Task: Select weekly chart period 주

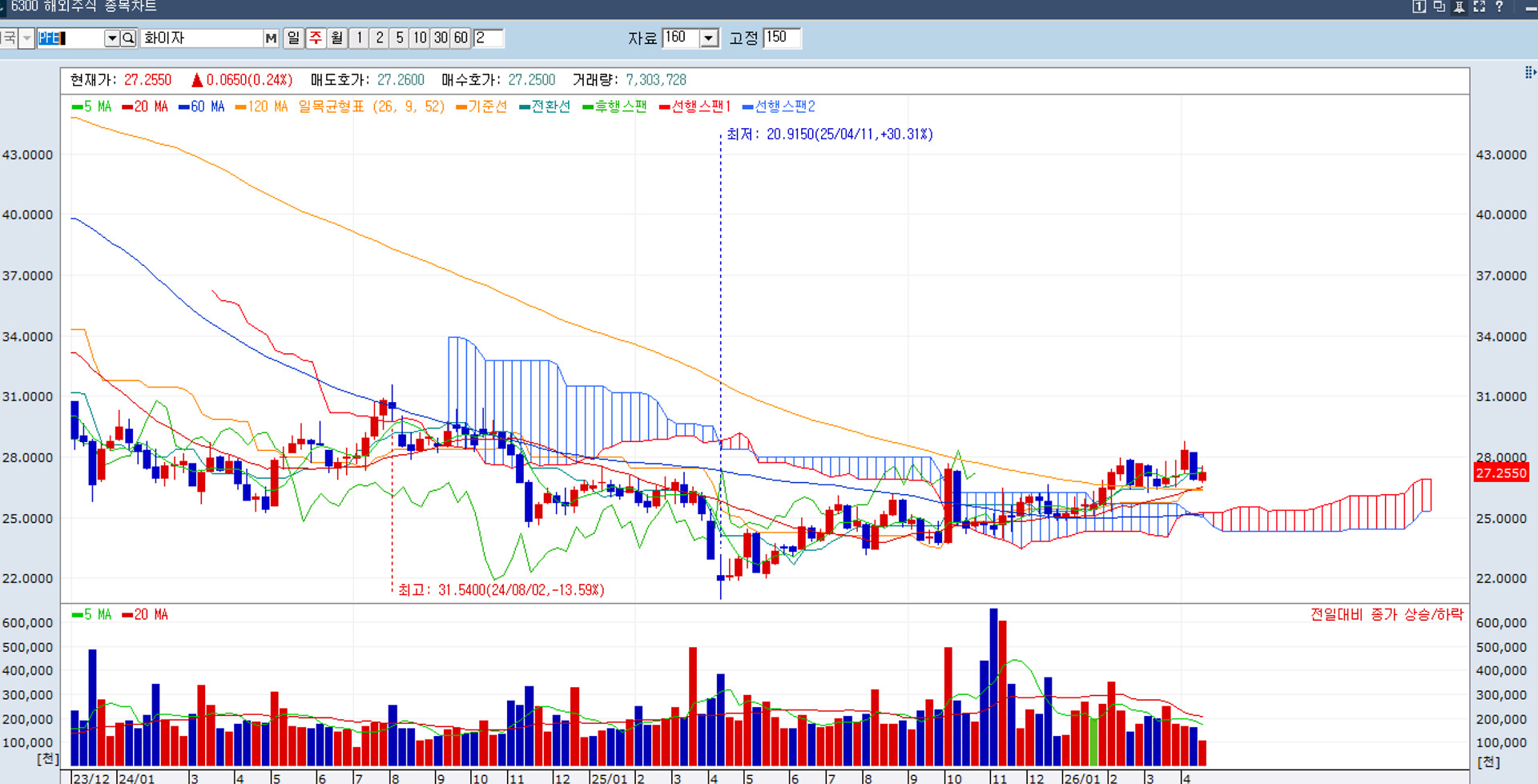Action: (316, 38)
